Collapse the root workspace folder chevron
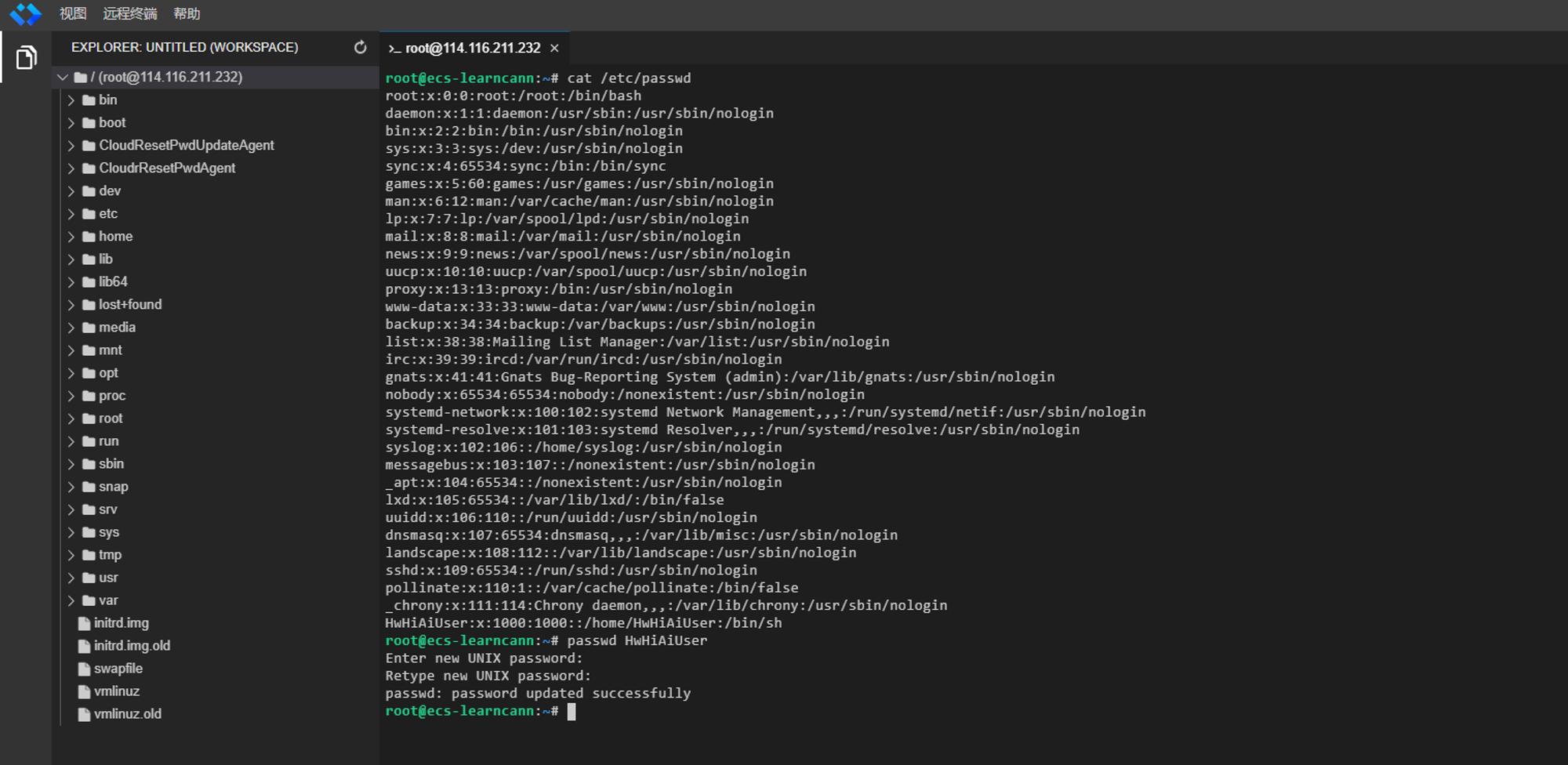Screen dimensions: 1568x765 tap(63, 78)
